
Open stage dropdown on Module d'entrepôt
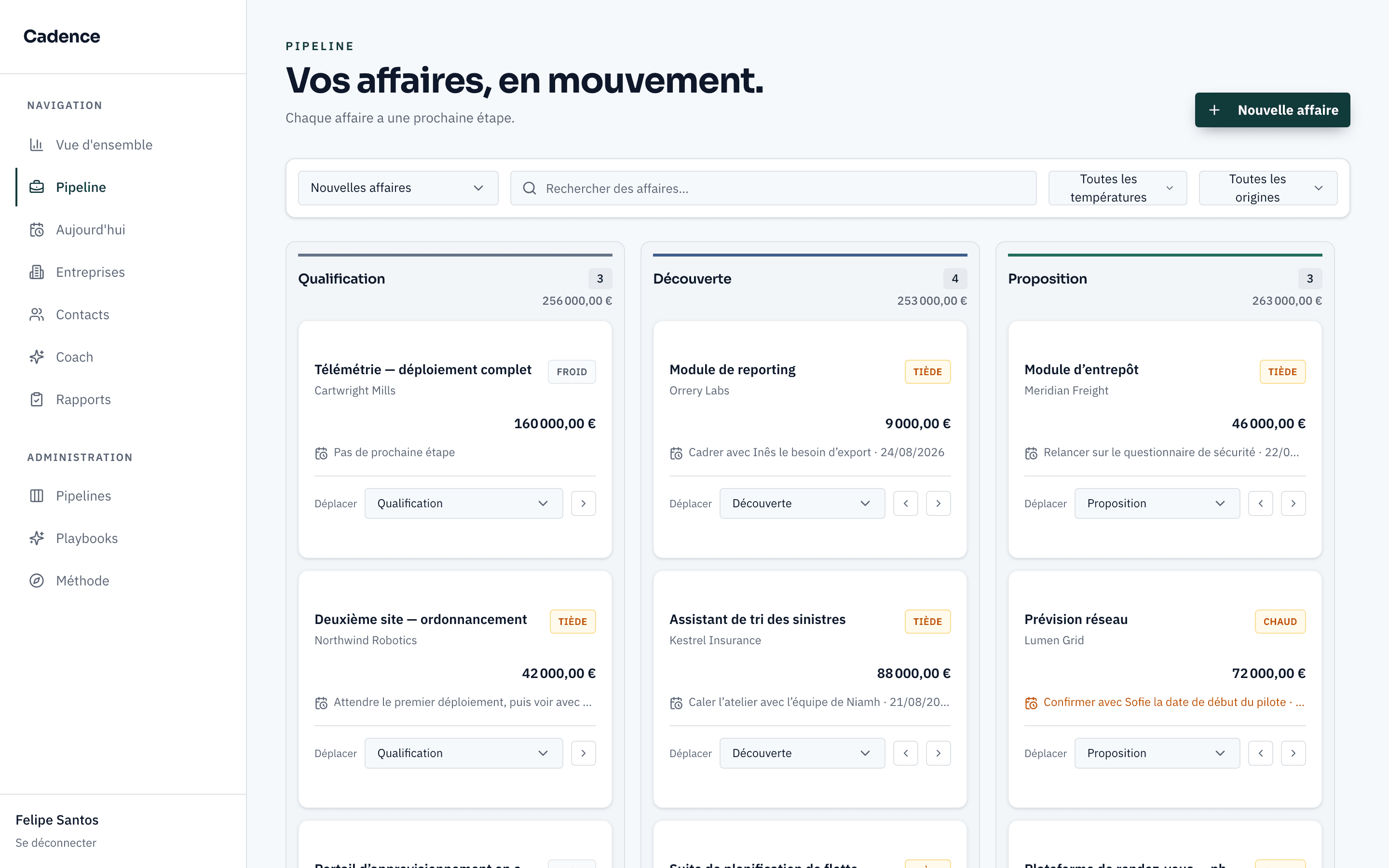(1157, 503)
